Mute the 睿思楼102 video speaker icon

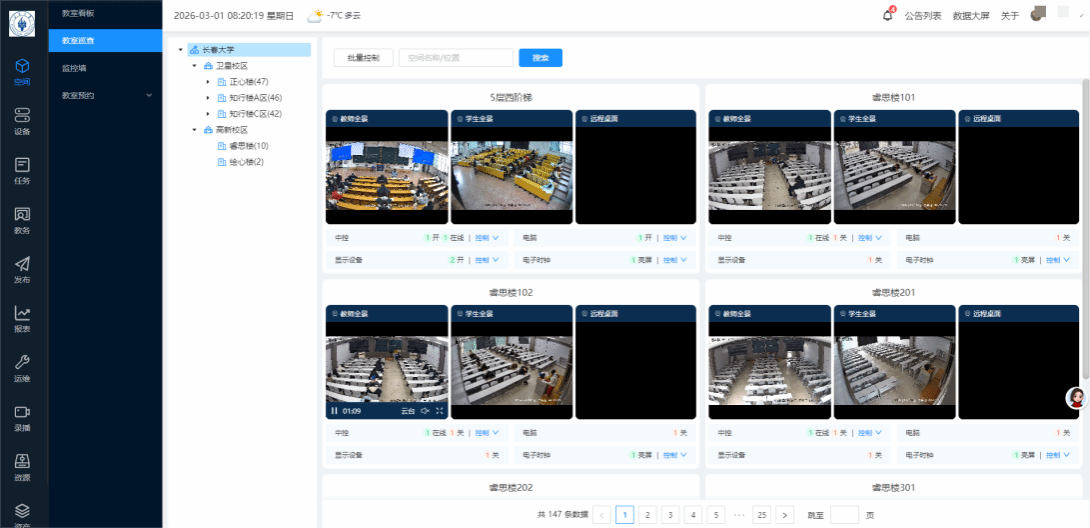tap(425, 411)
